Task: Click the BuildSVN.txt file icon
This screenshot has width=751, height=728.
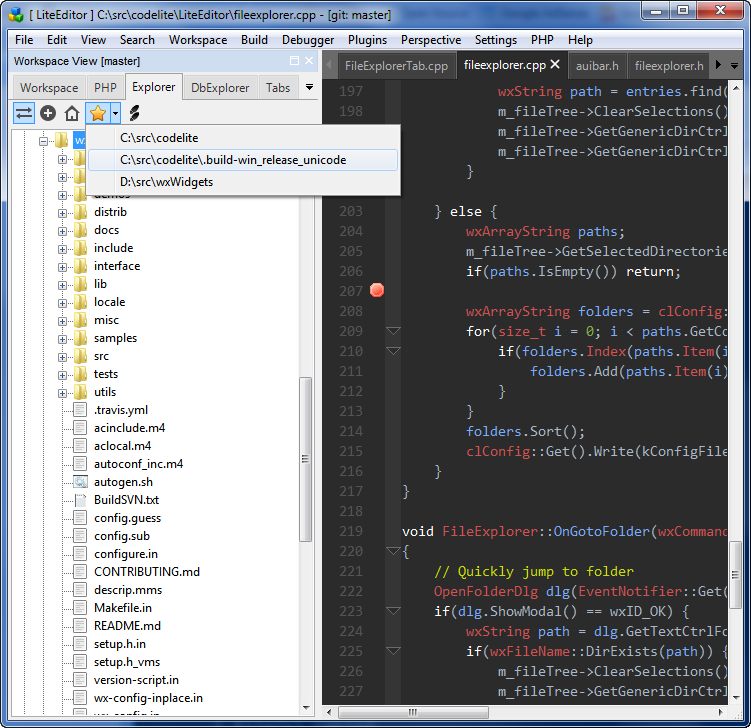Action: [x=80, y=500]
